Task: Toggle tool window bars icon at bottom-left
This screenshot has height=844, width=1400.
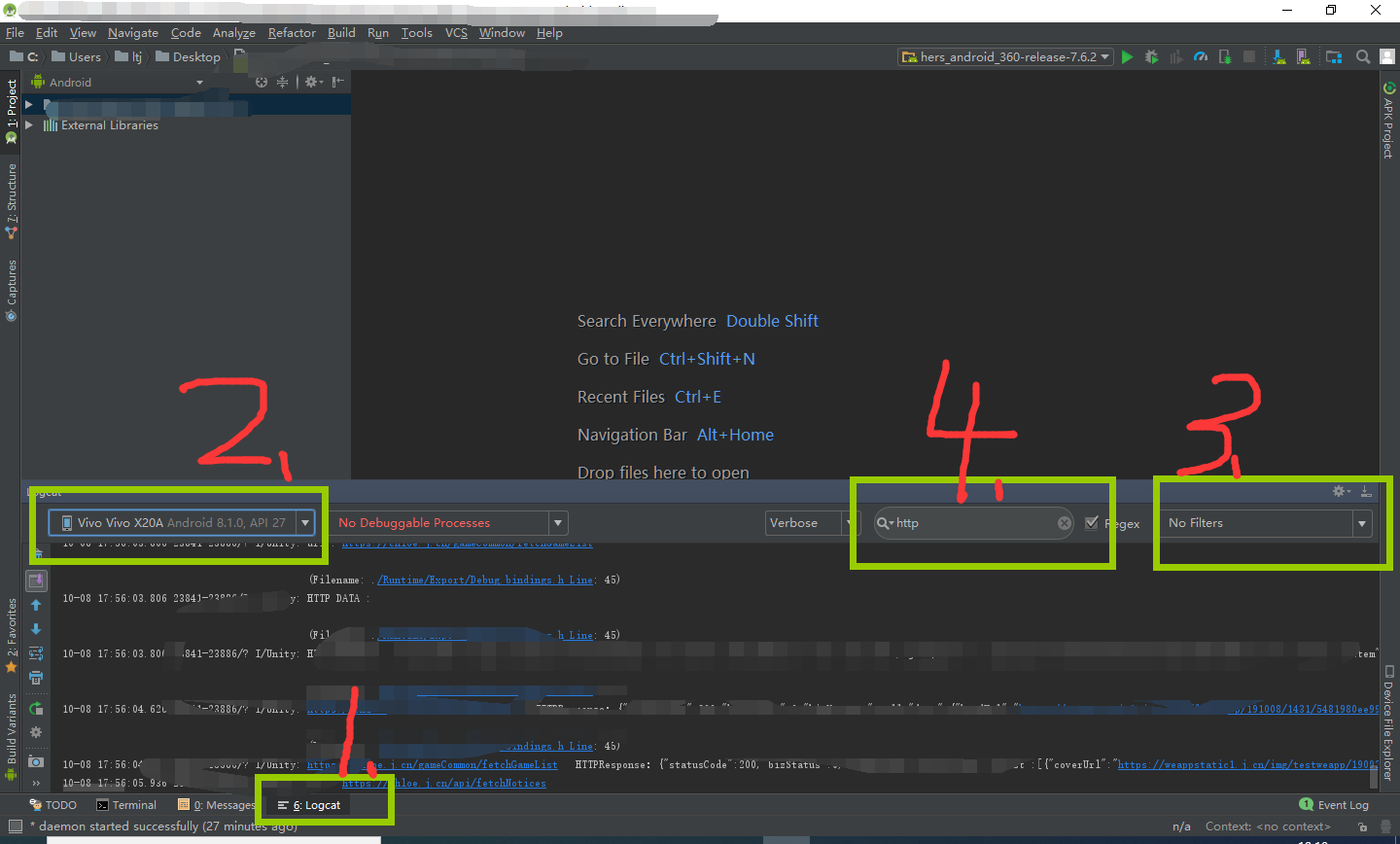Action: [x=15, y=826]
